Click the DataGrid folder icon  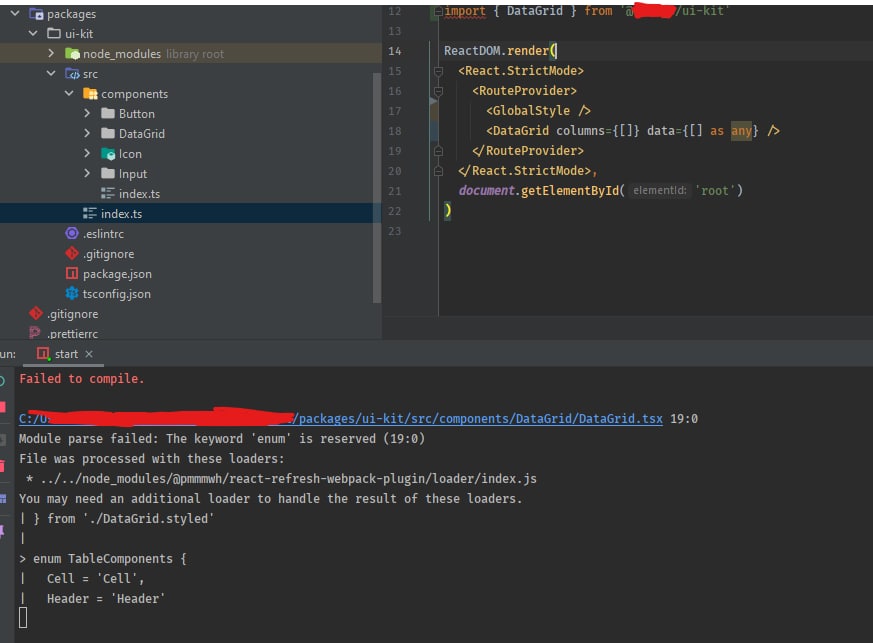click(108, 134)
